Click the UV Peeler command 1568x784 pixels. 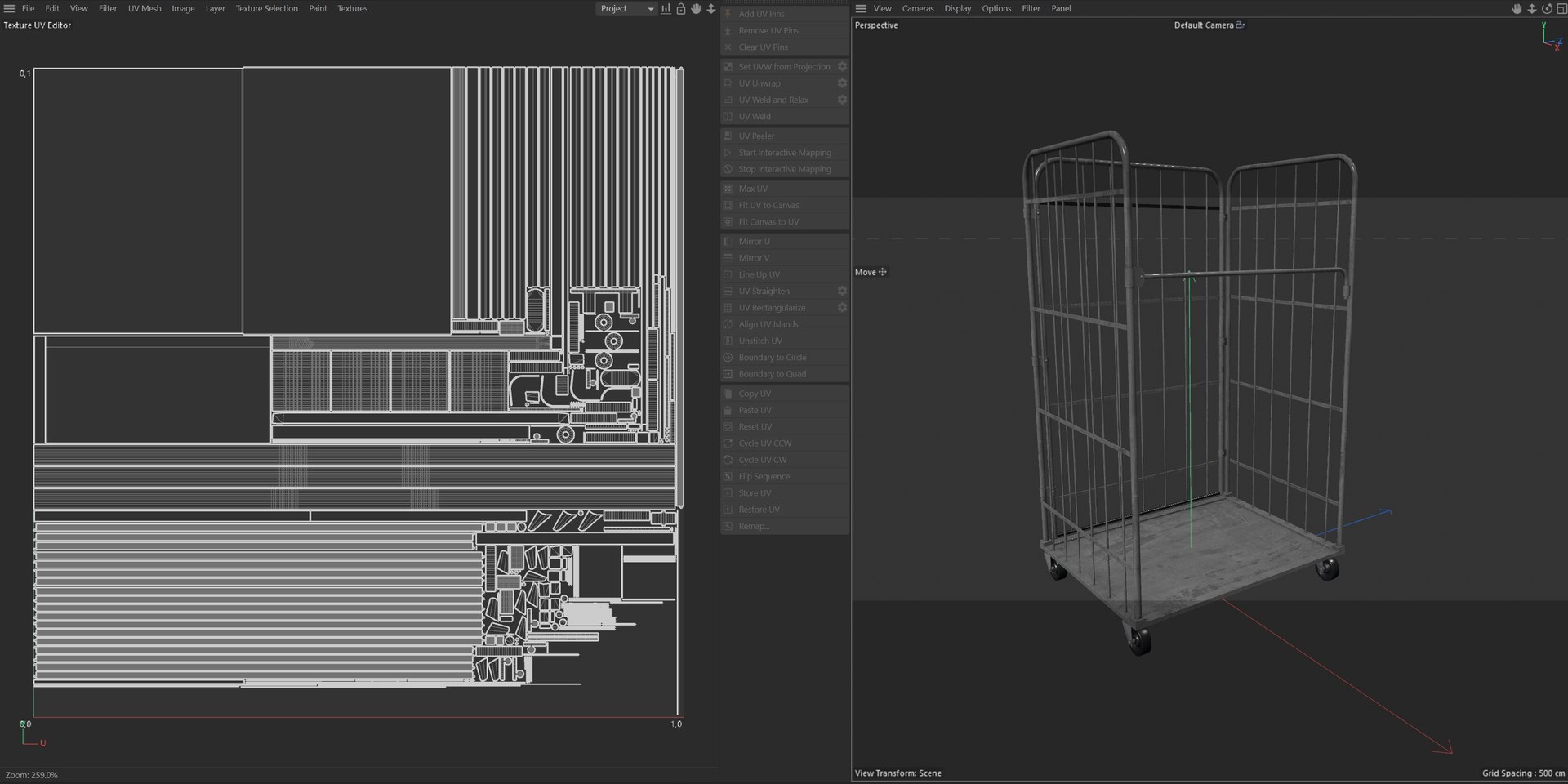point(785,136)
